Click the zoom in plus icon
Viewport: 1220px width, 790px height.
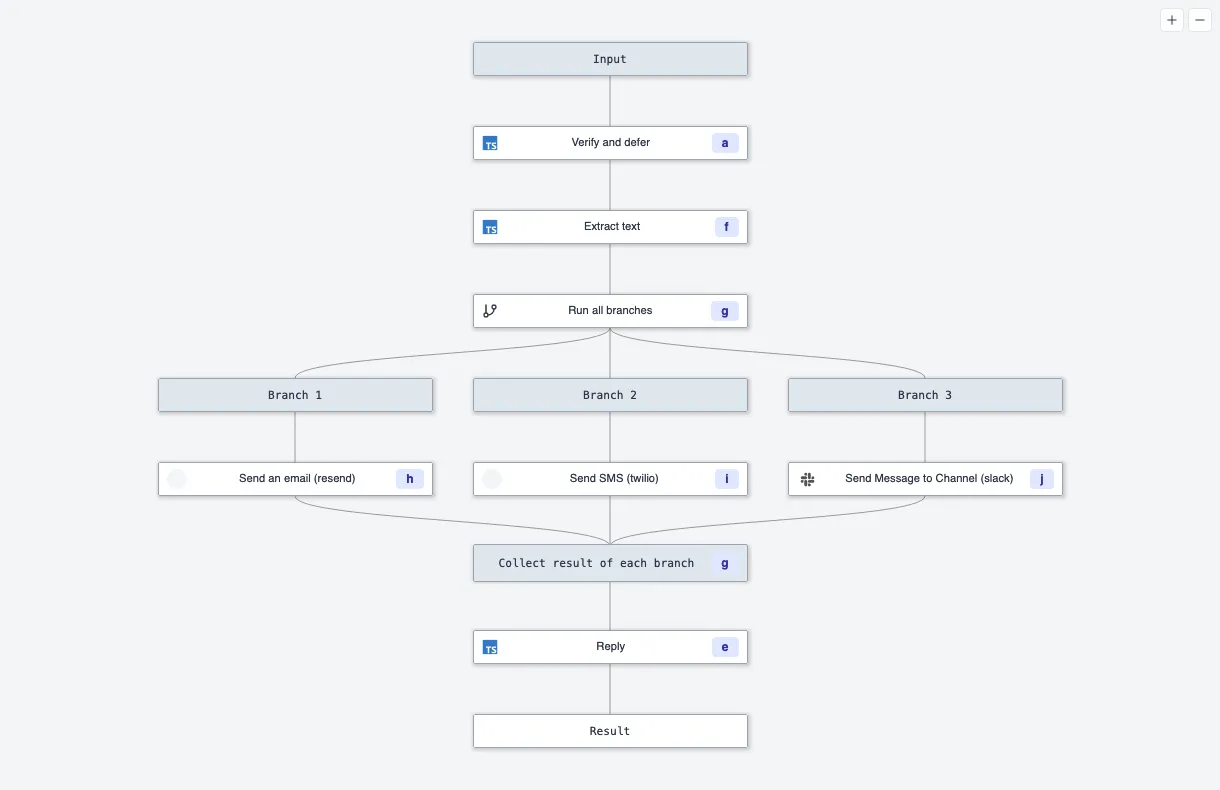point(1171,19)
